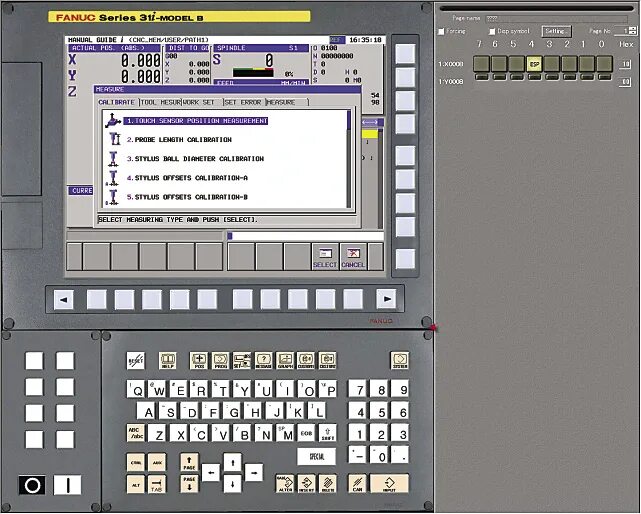Click the DELETE edit key
Viewport: 641px width, 514px height.
coord(328,483)
